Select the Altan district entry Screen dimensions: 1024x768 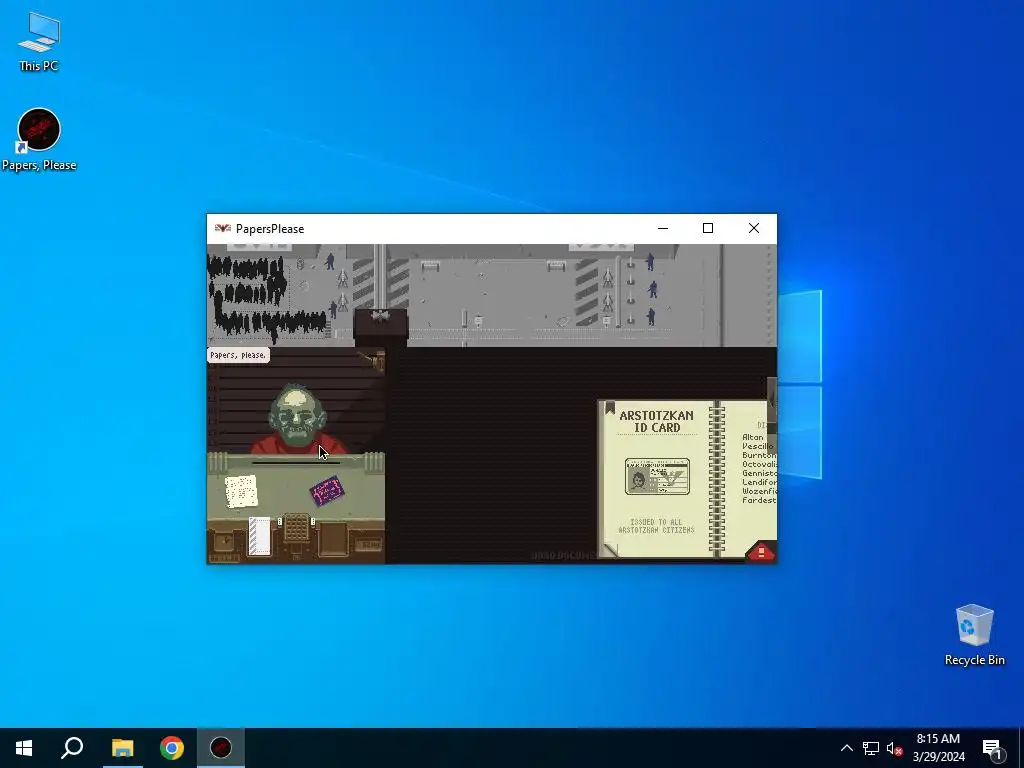(752, 437)
